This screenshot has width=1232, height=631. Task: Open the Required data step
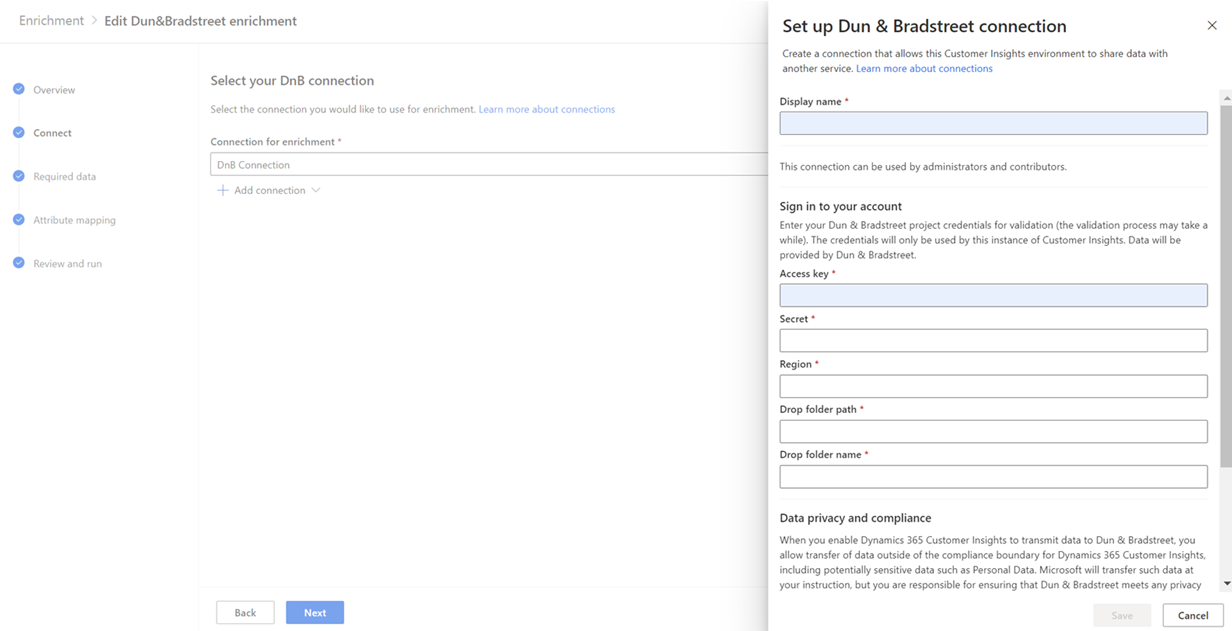[x=65, y=177]
